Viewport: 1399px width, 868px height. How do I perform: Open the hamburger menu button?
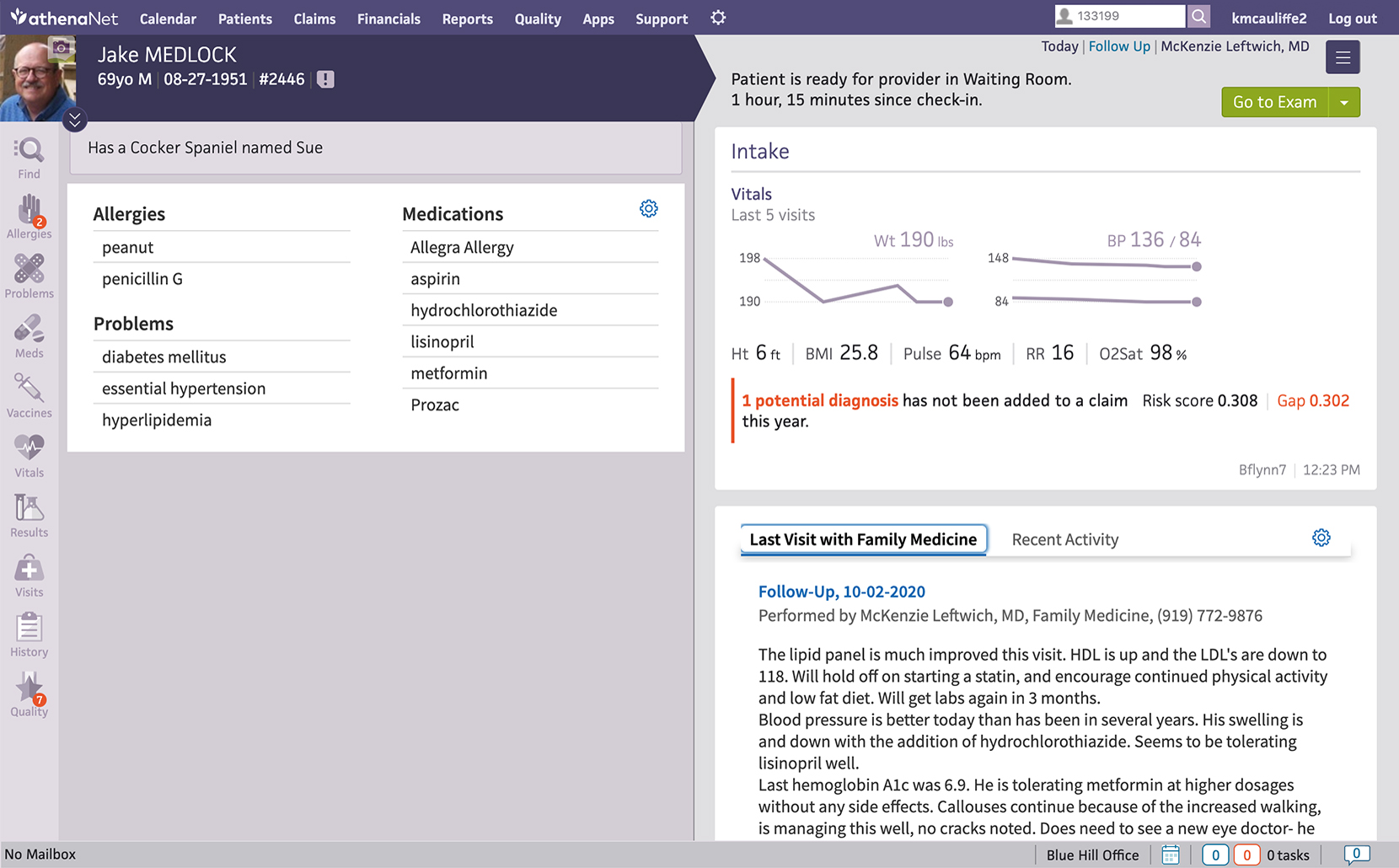1343,57
